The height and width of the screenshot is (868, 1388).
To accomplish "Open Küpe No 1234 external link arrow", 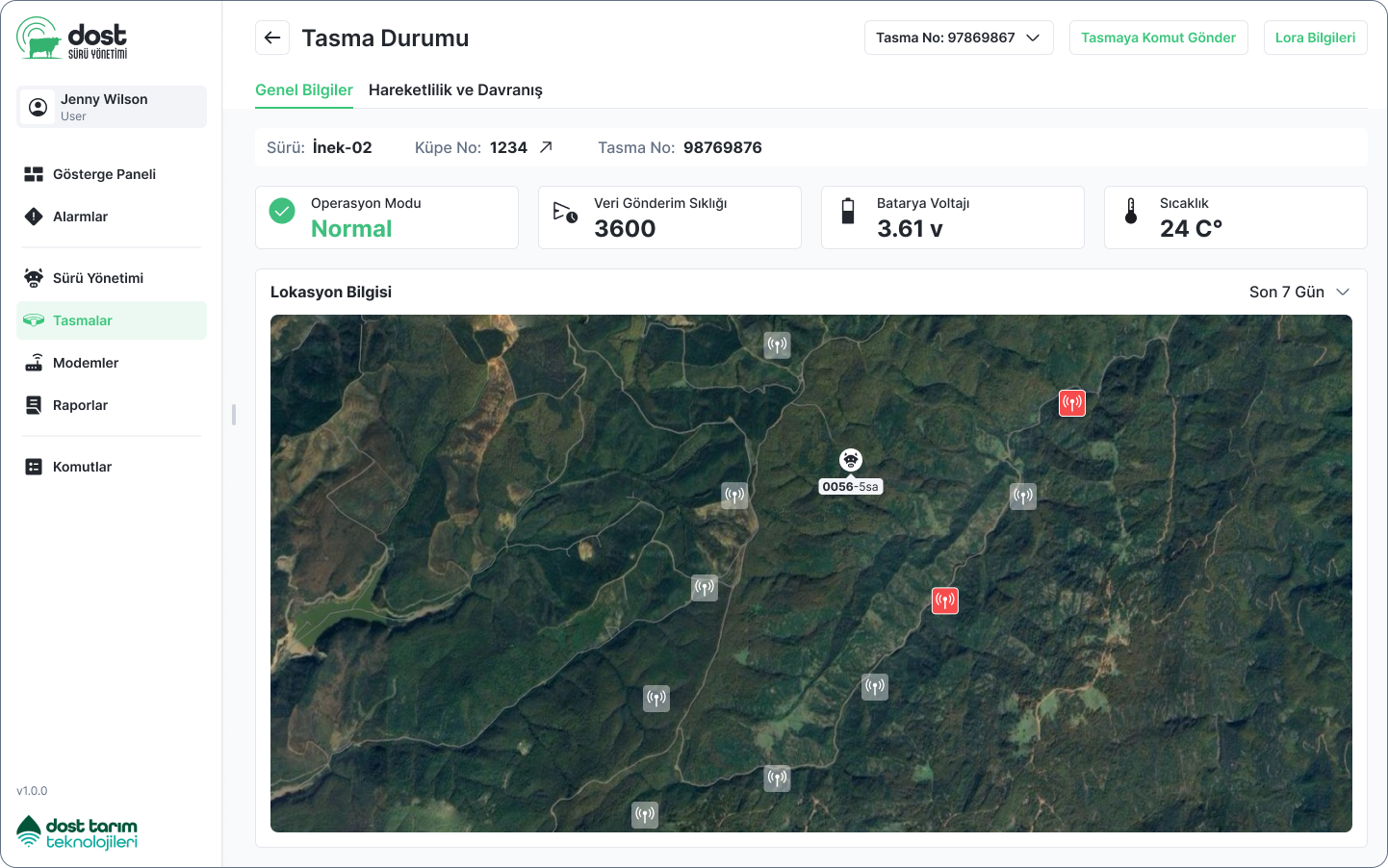I will [546, 147].
